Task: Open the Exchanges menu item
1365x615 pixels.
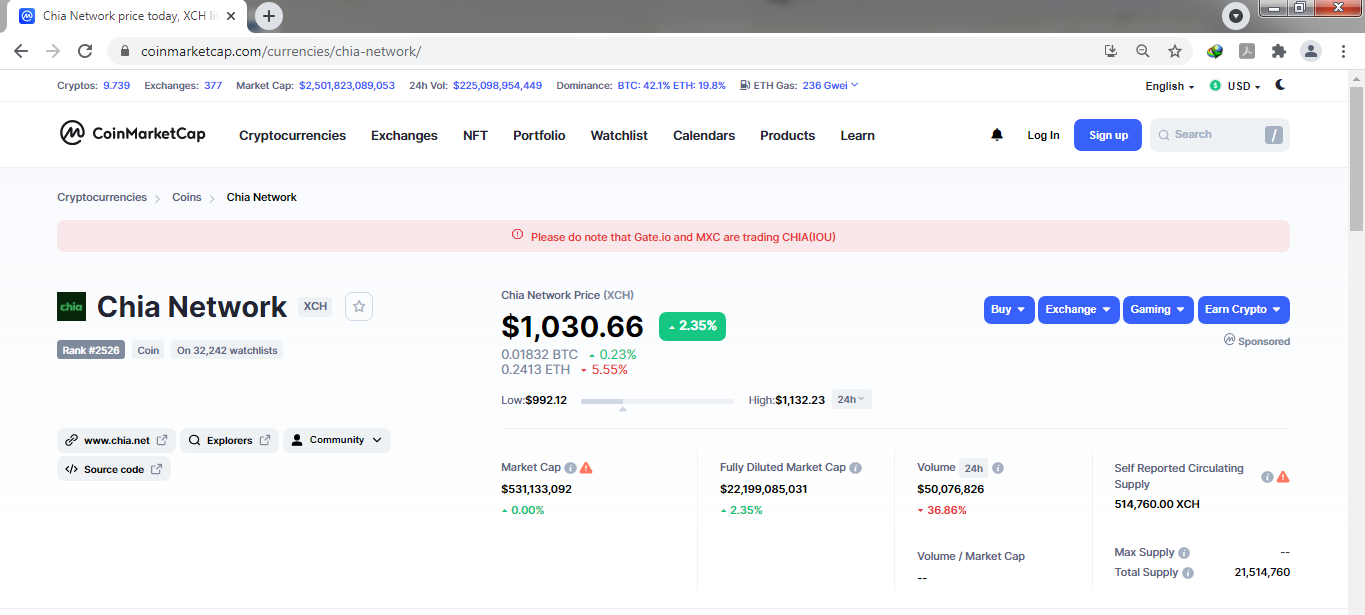Action: 404,135
